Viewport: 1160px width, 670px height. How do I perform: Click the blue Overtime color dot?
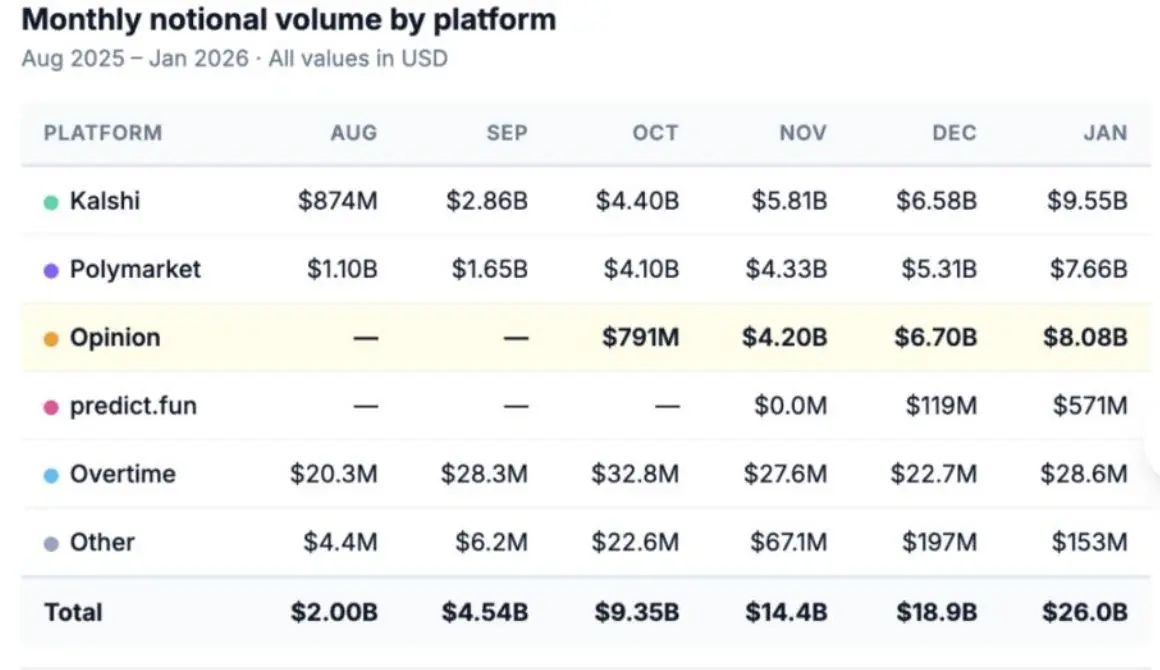coord(51,475)
